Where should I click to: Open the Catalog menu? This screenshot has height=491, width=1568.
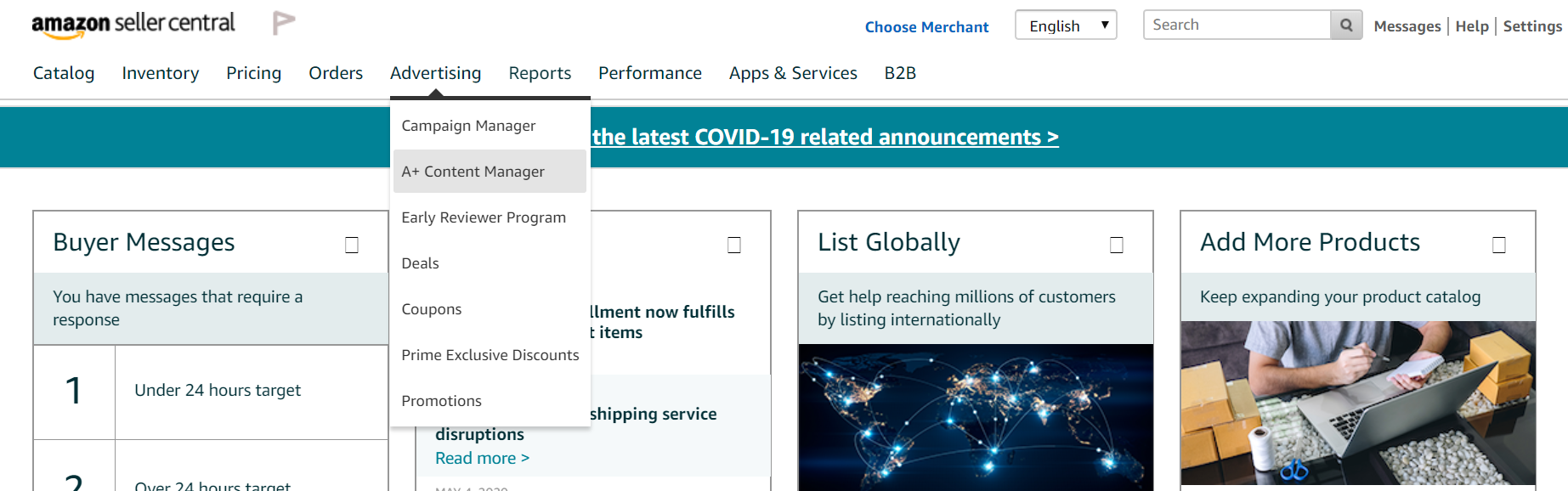tap(64, 73)
